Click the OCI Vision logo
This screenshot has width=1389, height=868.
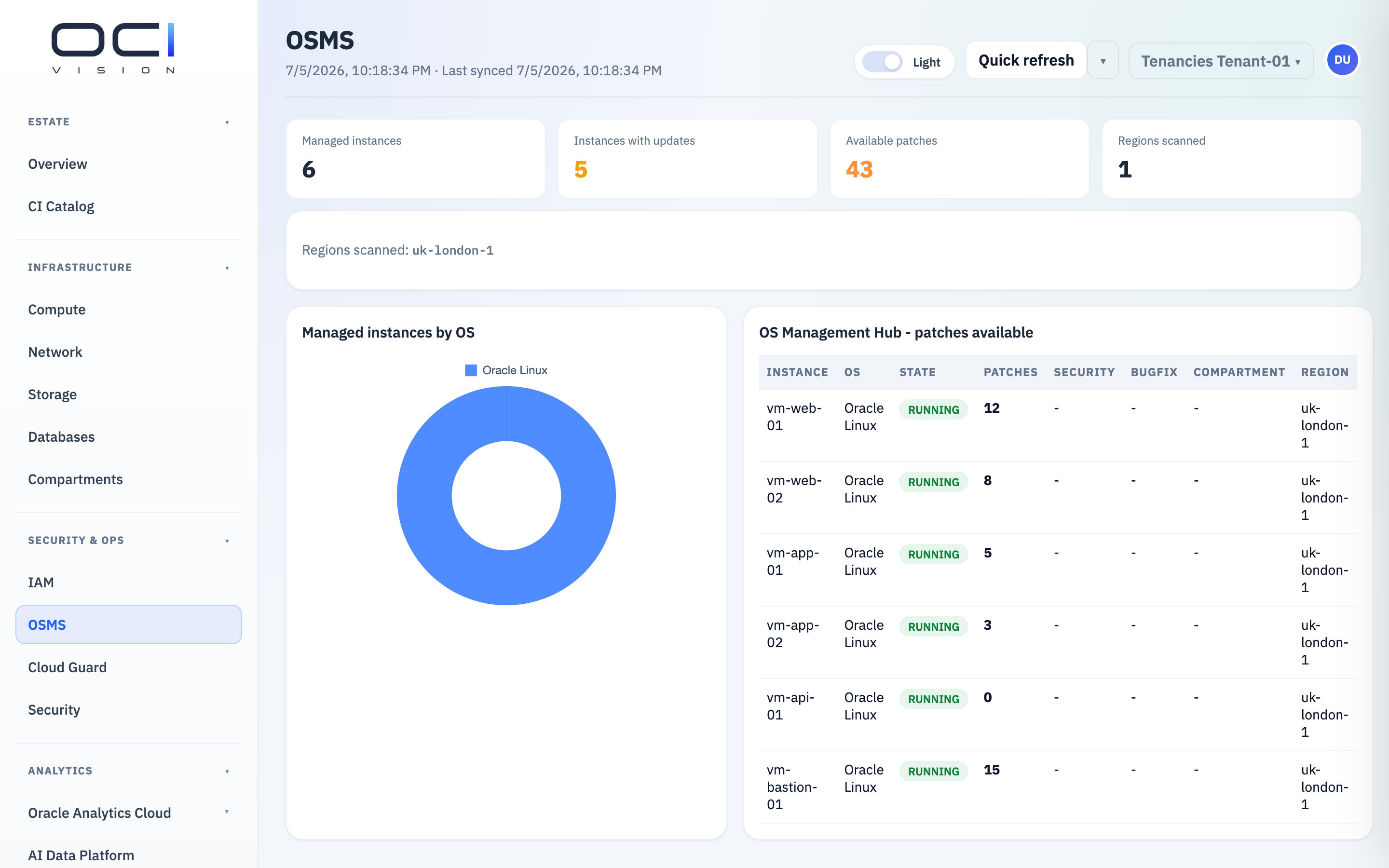113,48
